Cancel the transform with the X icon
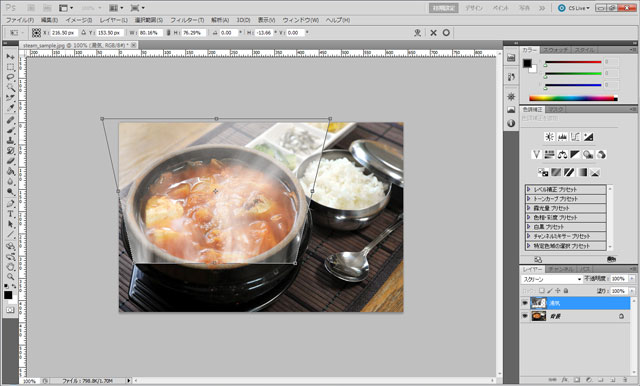The height and width of the screenshot is (386, 640). click(x=433, y=33)
